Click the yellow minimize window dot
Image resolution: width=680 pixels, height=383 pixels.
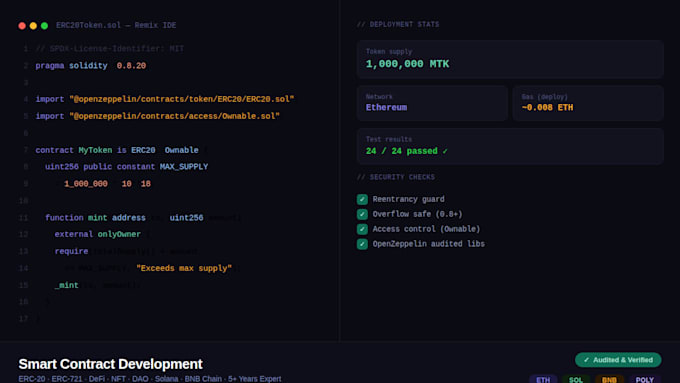pos(33,26)
